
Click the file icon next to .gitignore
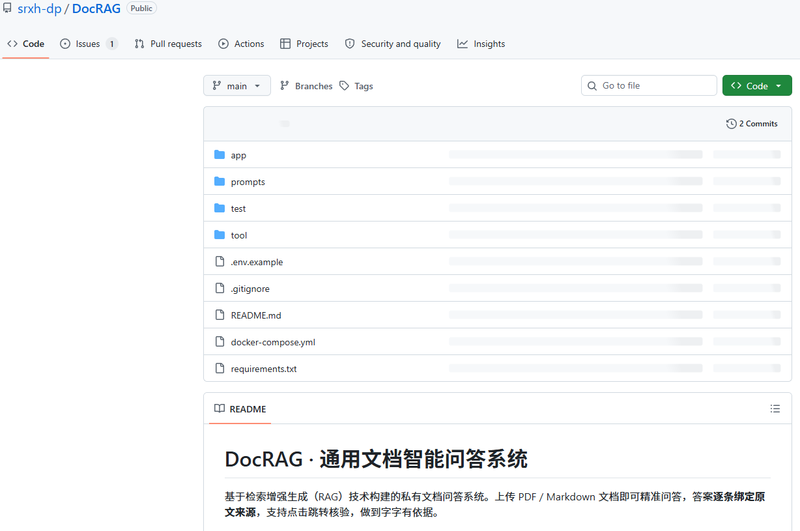219,288
